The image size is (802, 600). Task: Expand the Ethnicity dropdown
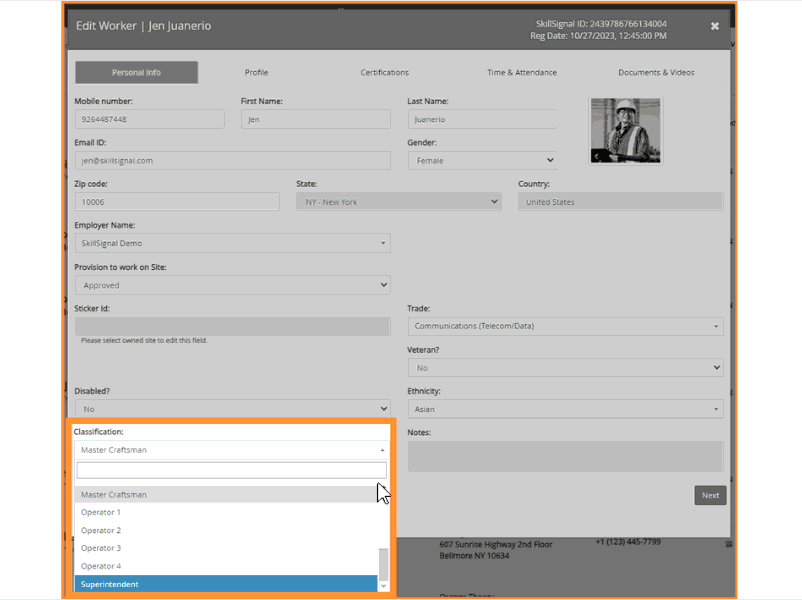566,409
